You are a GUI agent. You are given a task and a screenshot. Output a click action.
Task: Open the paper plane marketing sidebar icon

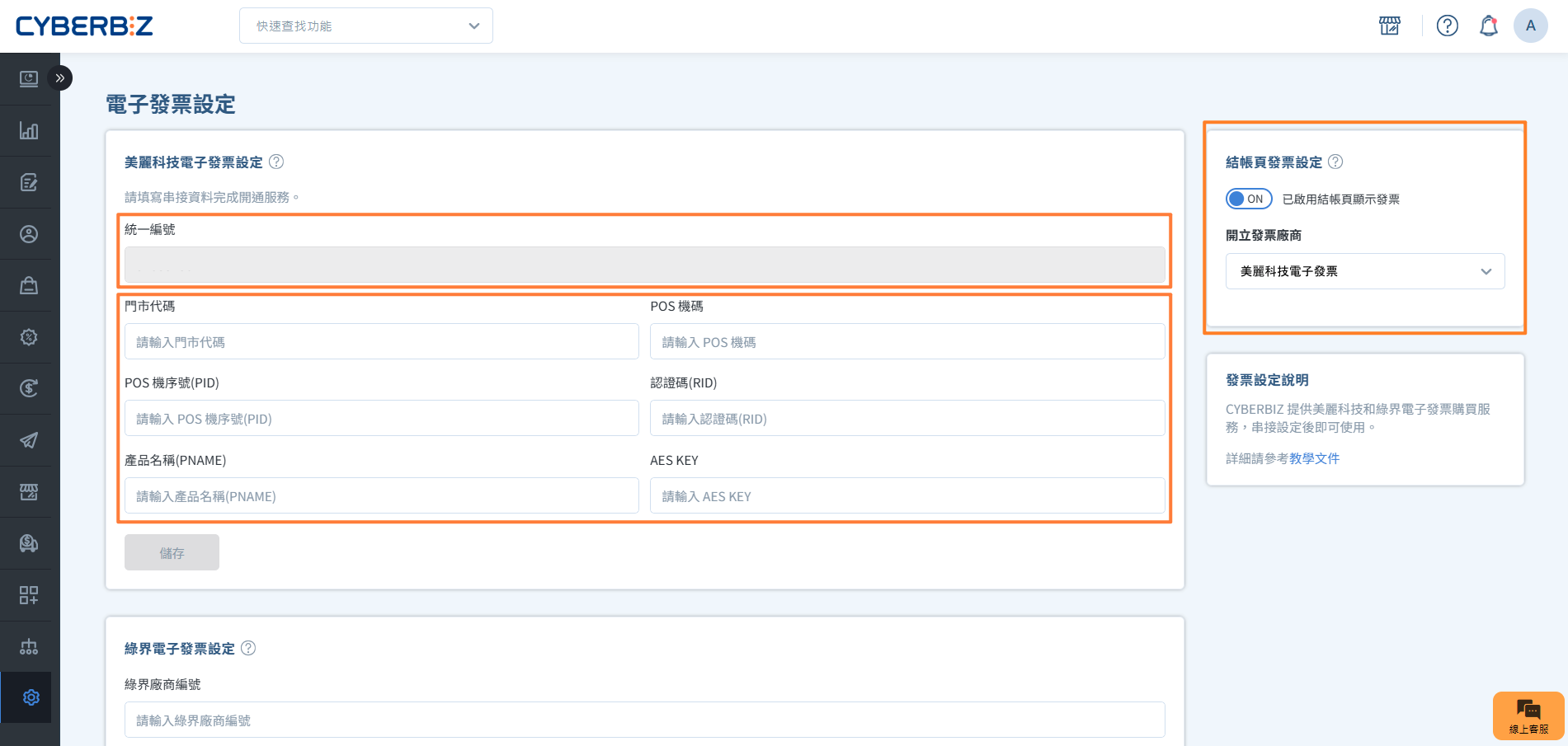pyautogui.click(x=29, y=440)
